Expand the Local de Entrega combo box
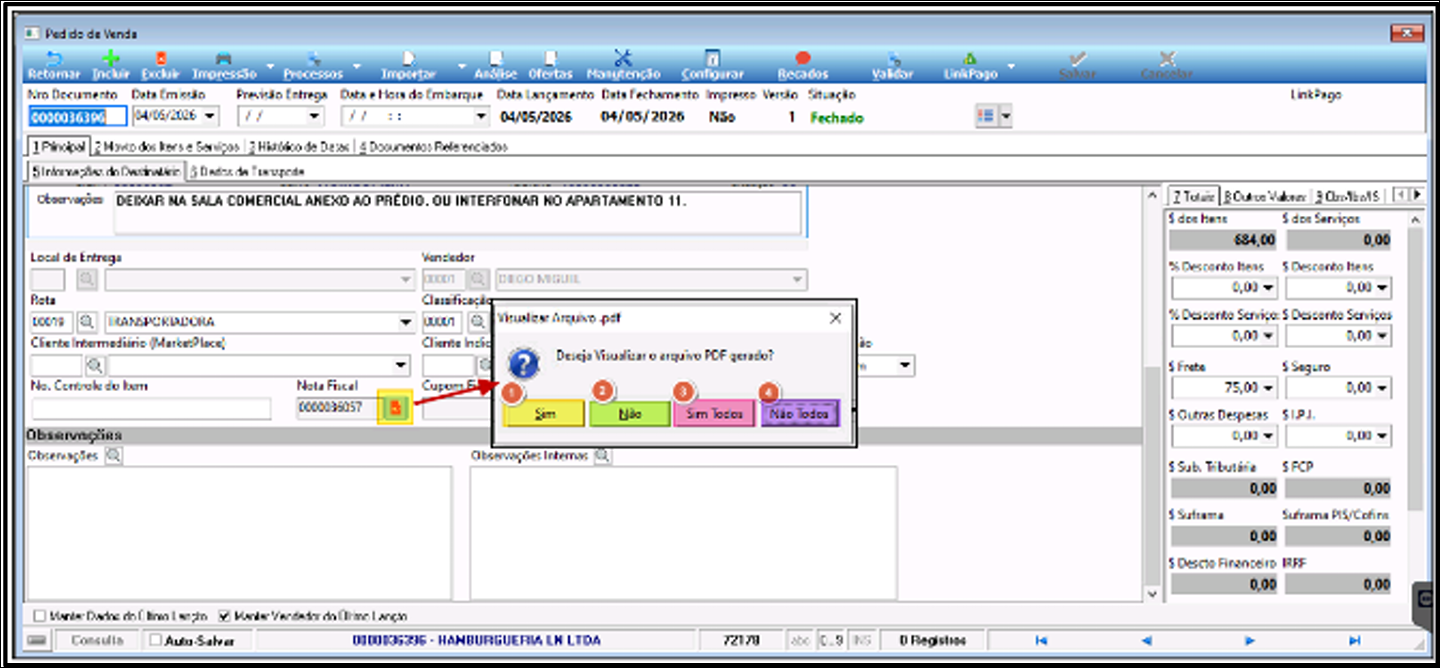 406,280
